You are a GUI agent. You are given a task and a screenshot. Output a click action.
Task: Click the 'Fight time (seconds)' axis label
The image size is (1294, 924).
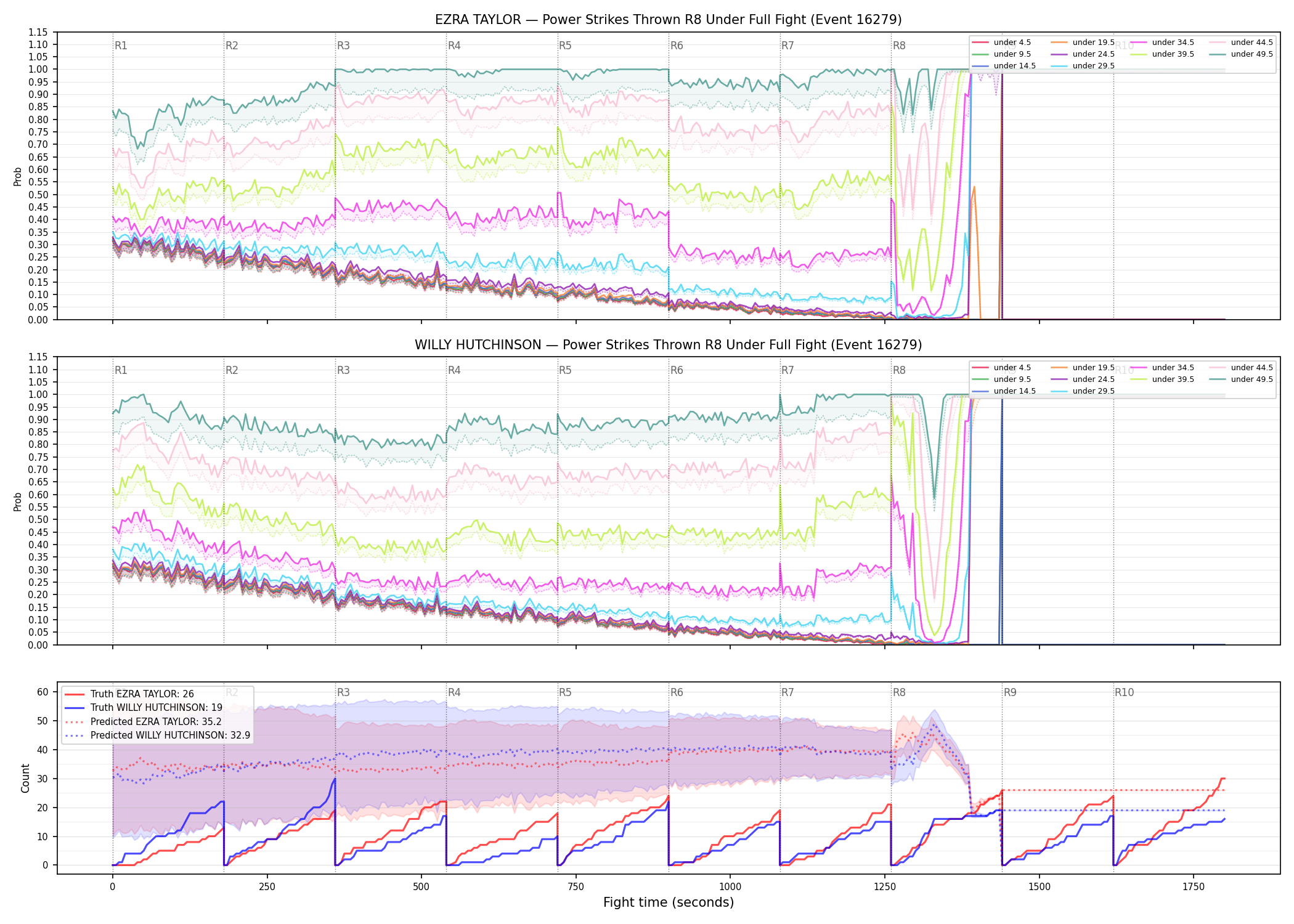click(669, 902)
